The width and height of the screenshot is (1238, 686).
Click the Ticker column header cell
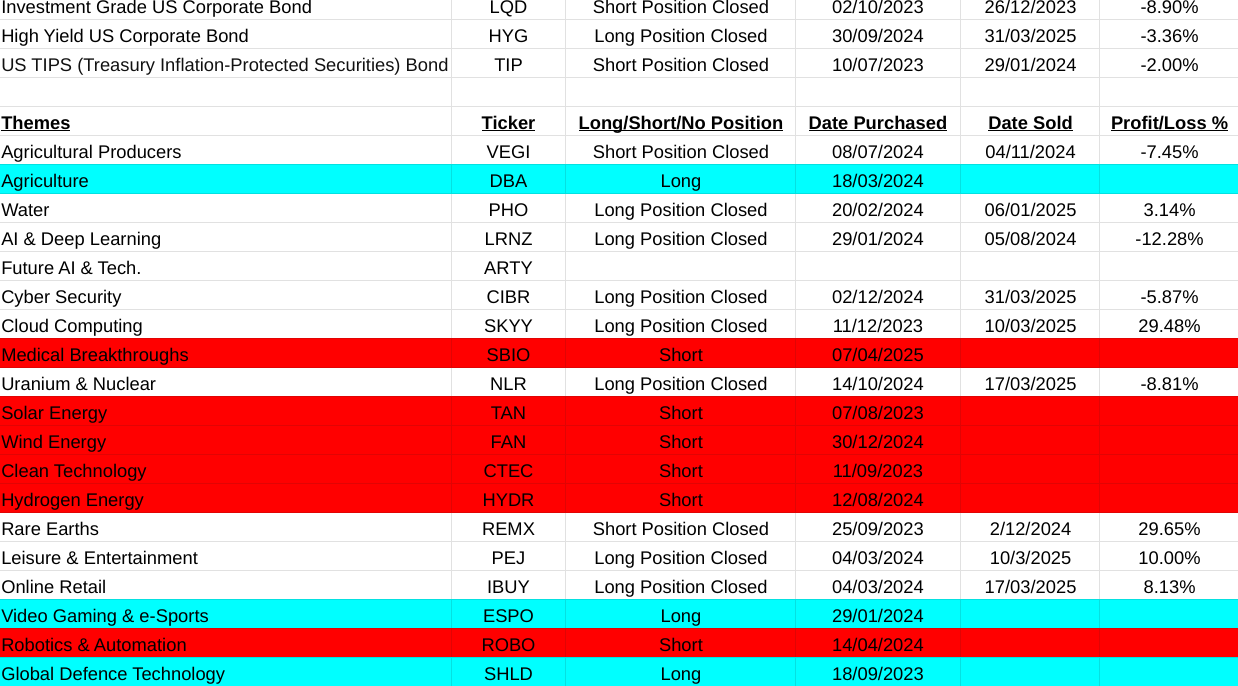(508, 123)
